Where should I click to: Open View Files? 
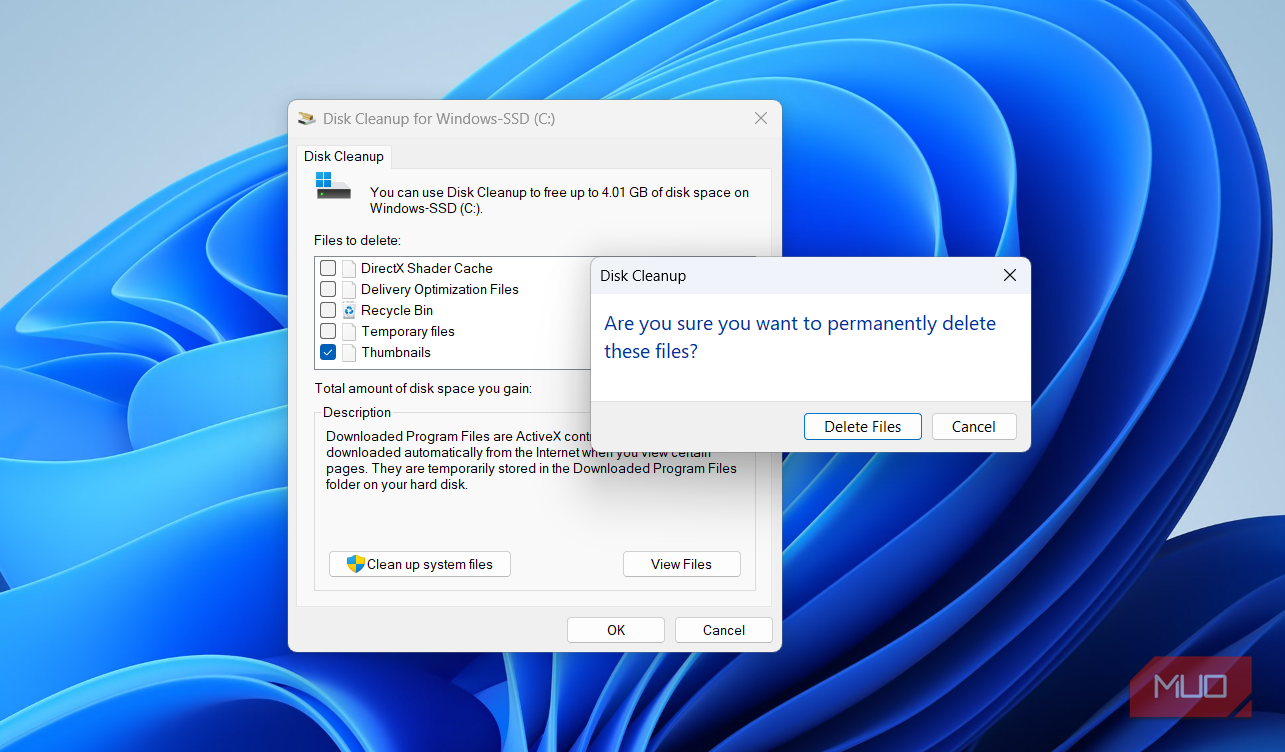pos(682,564)
